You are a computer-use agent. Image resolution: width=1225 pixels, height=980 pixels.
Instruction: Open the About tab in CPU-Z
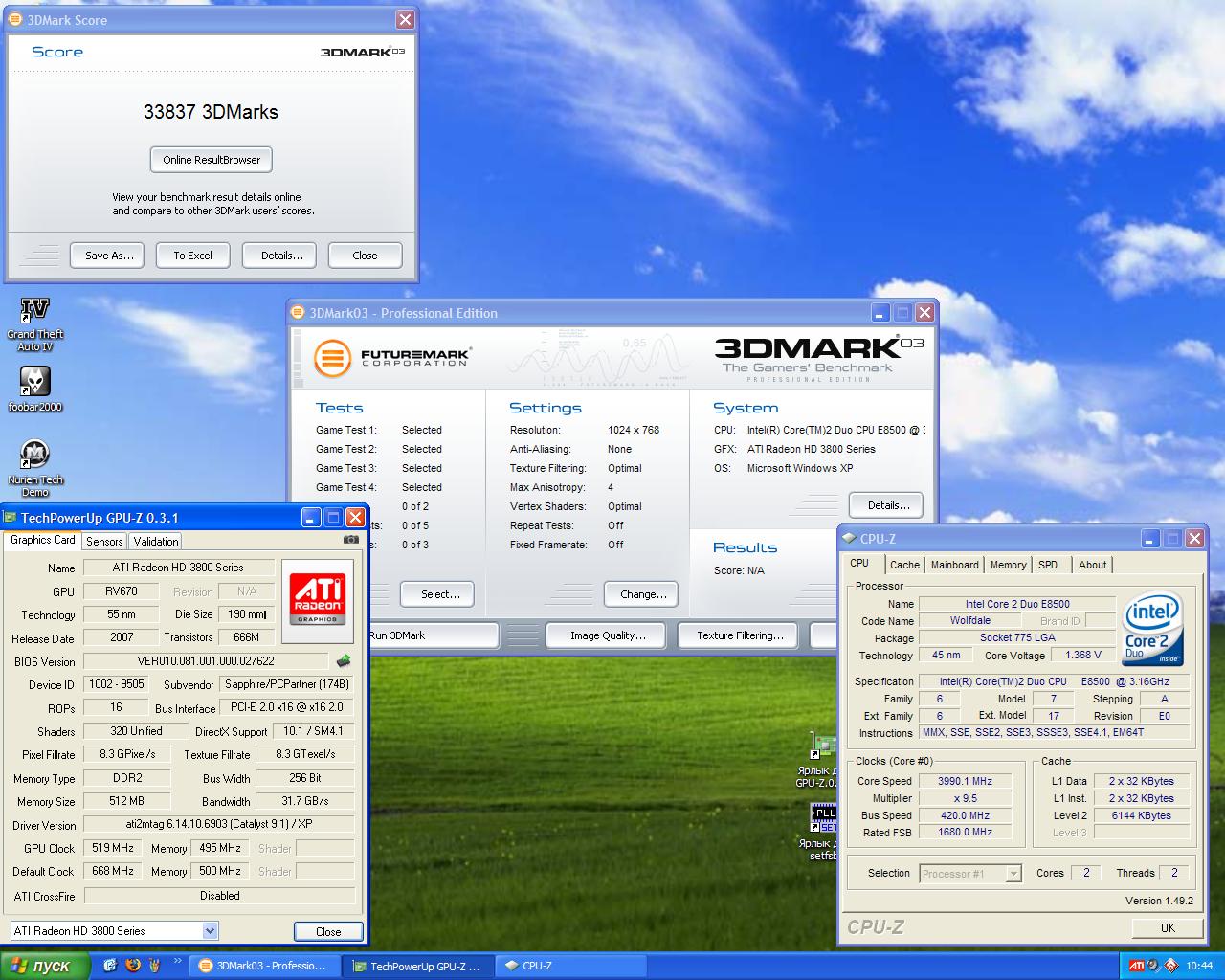[x=1092, y=565]
